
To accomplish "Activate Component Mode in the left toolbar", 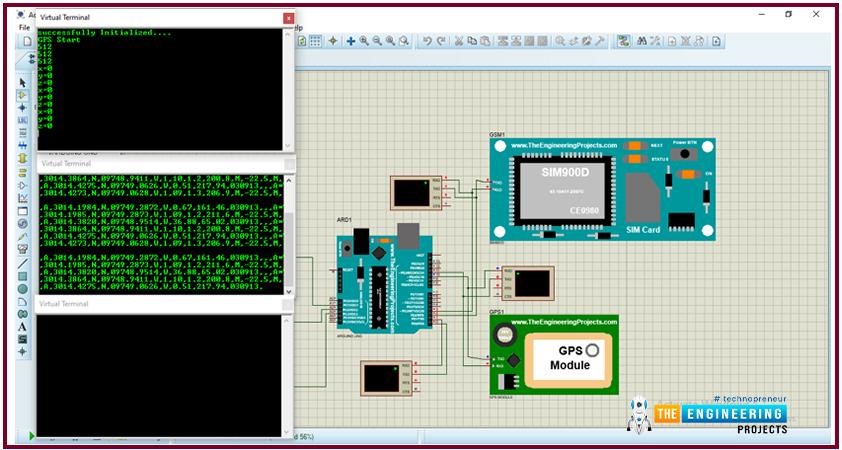I will point(23,95).
